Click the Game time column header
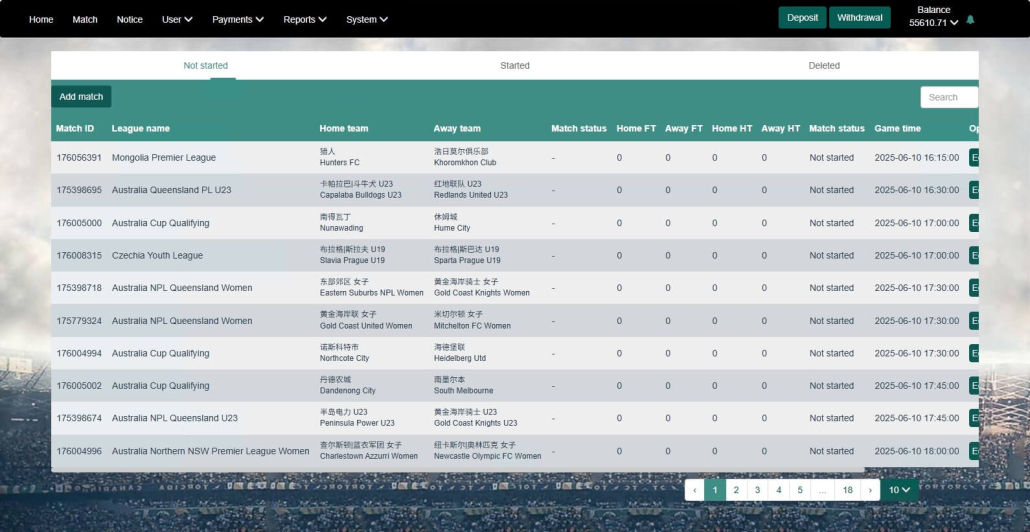This screenshot has width=1030, height=532. pyautogui.click(x=897, y=128)
